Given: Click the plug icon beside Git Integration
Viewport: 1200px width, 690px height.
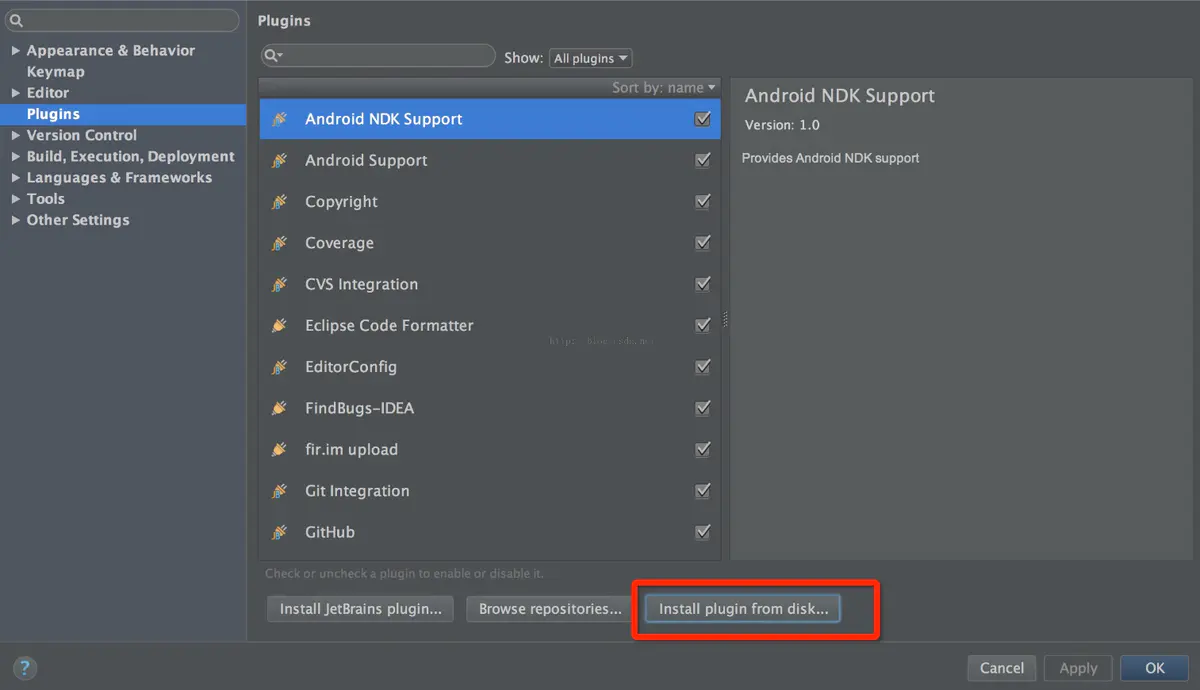Looking at the screenshot, I should (x=280, y=491).
